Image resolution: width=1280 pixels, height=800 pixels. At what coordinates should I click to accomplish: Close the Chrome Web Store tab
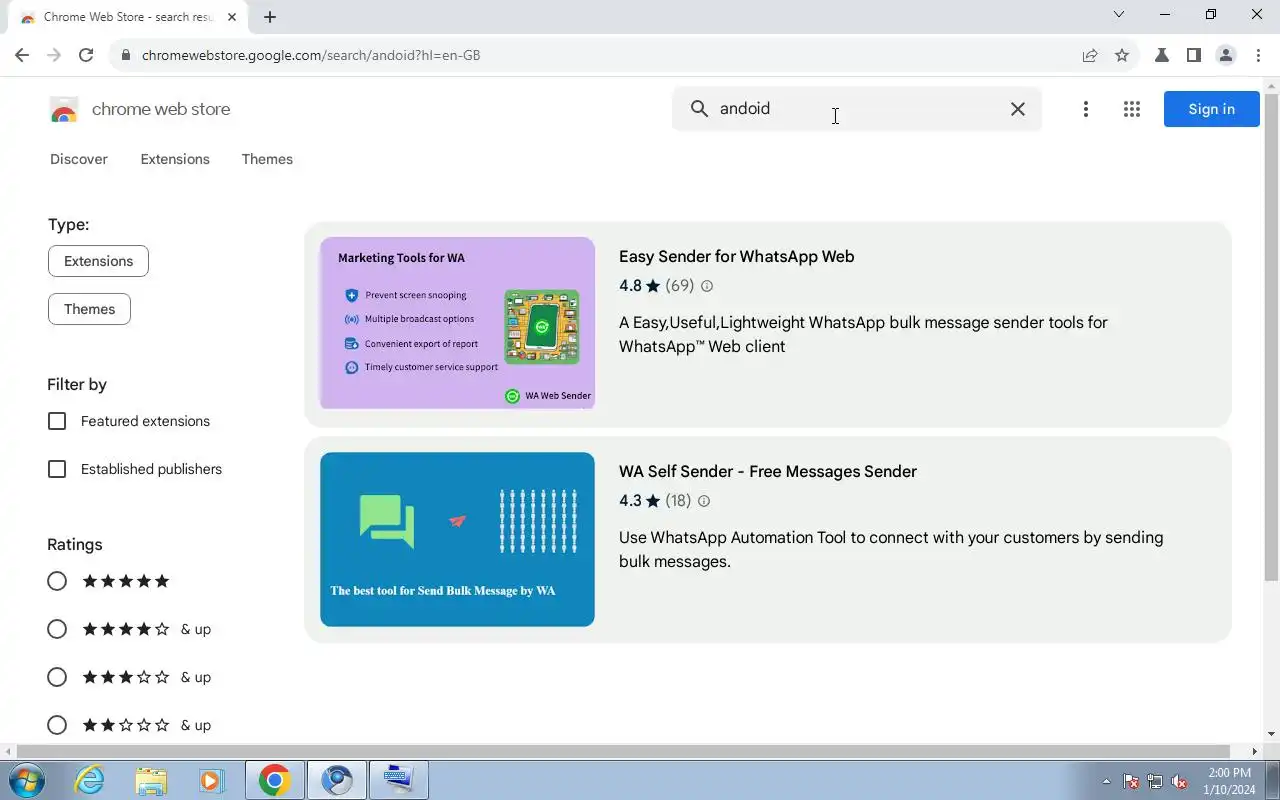click(232, 17)
